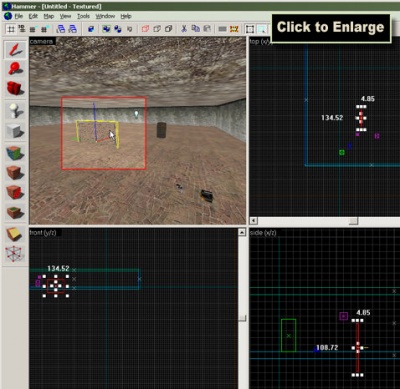400x389 pixels.
Task: Select the Clipping tool
Action: point(15,235)
